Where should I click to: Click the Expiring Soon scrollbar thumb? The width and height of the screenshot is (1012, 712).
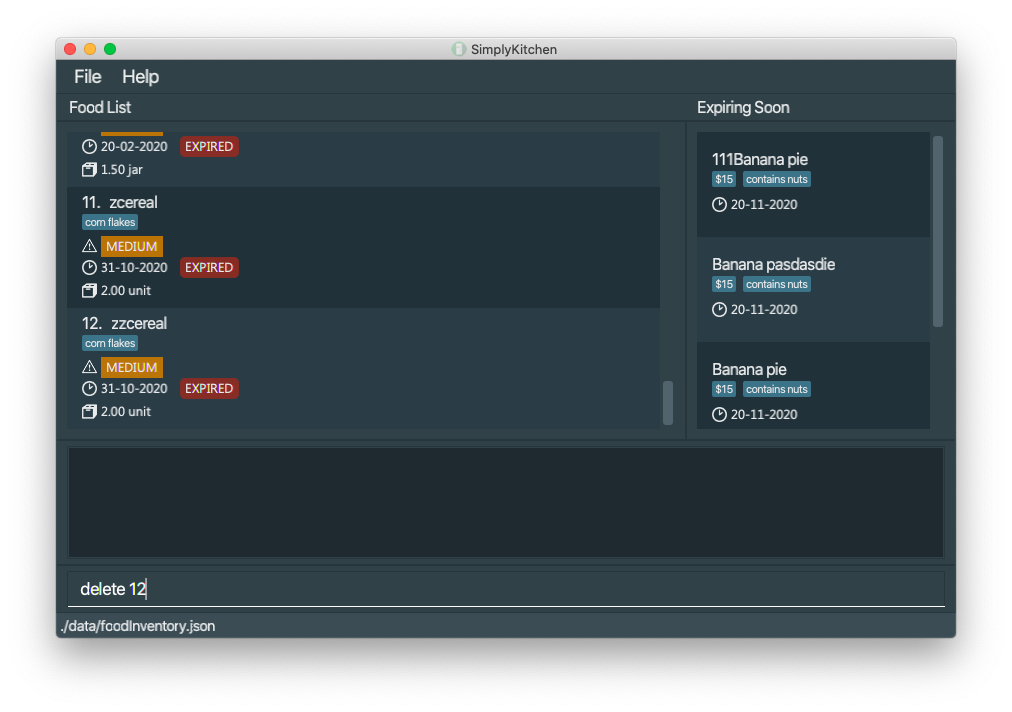(938, 231)
